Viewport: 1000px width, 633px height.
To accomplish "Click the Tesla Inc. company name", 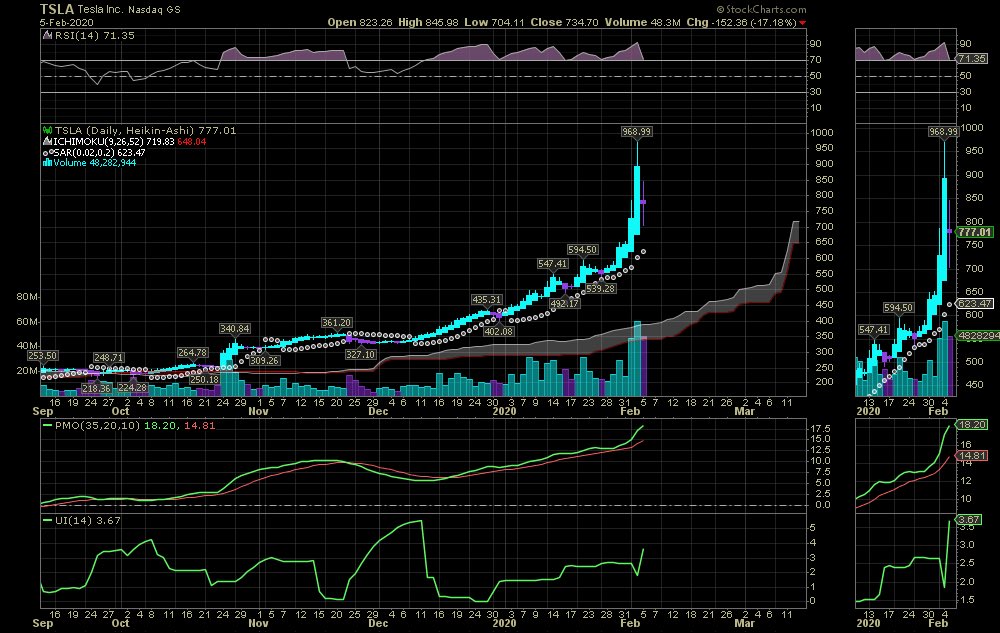I will point(101,10).
